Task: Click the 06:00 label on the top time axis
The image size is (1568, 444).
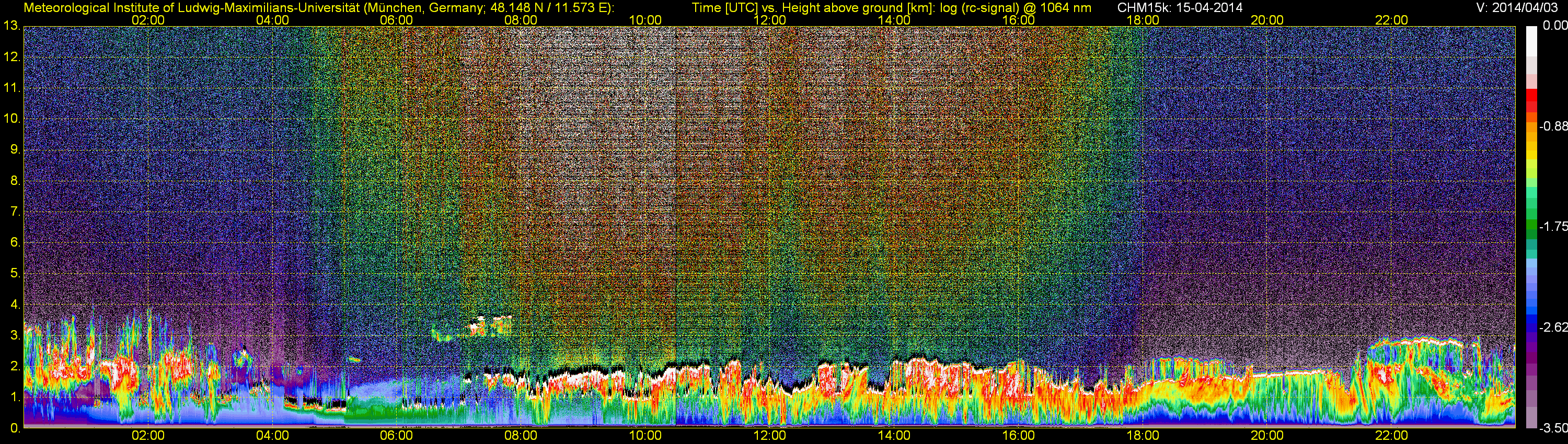Action: (396, 20)
